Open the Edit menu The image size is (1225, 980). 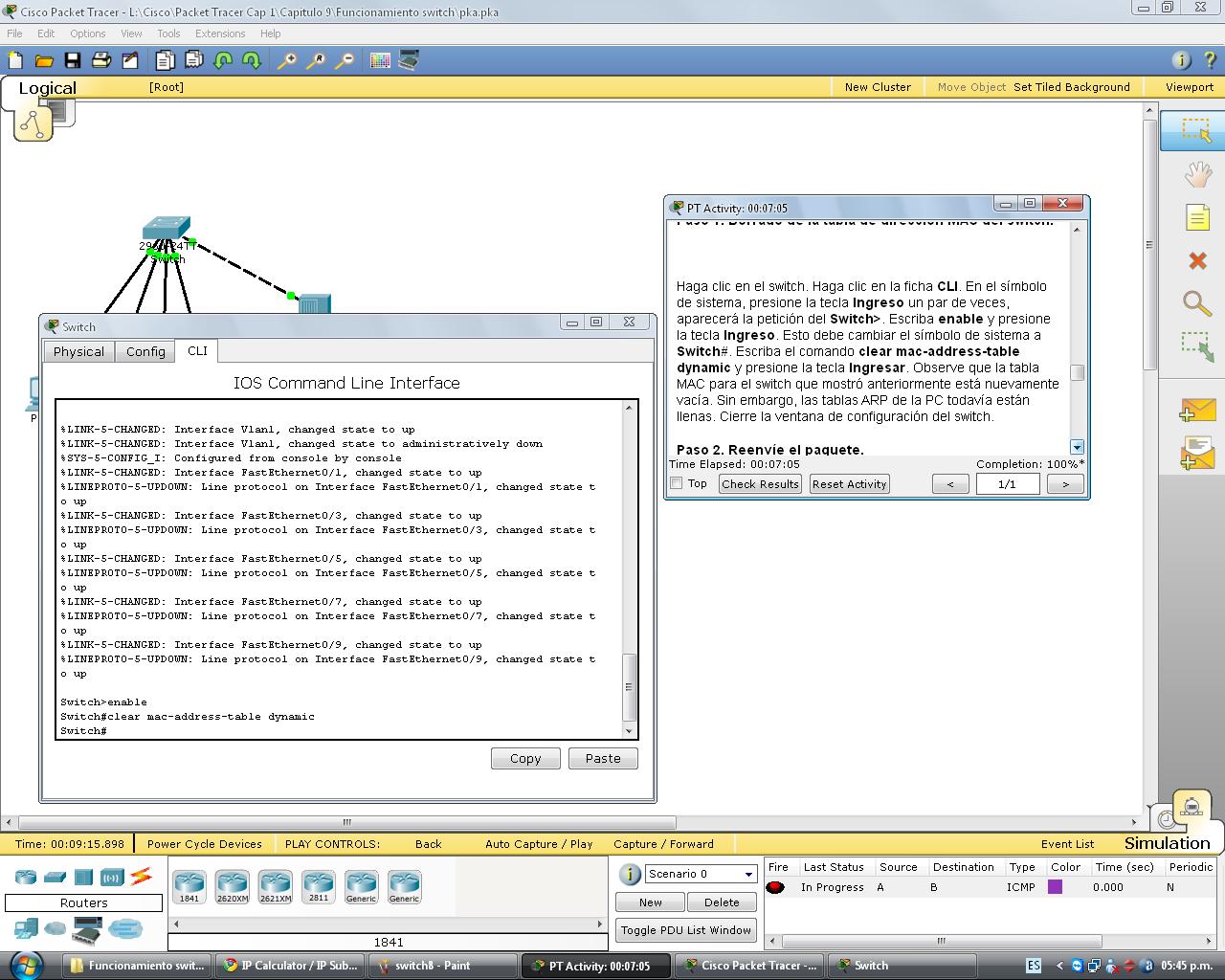(46, 33)
